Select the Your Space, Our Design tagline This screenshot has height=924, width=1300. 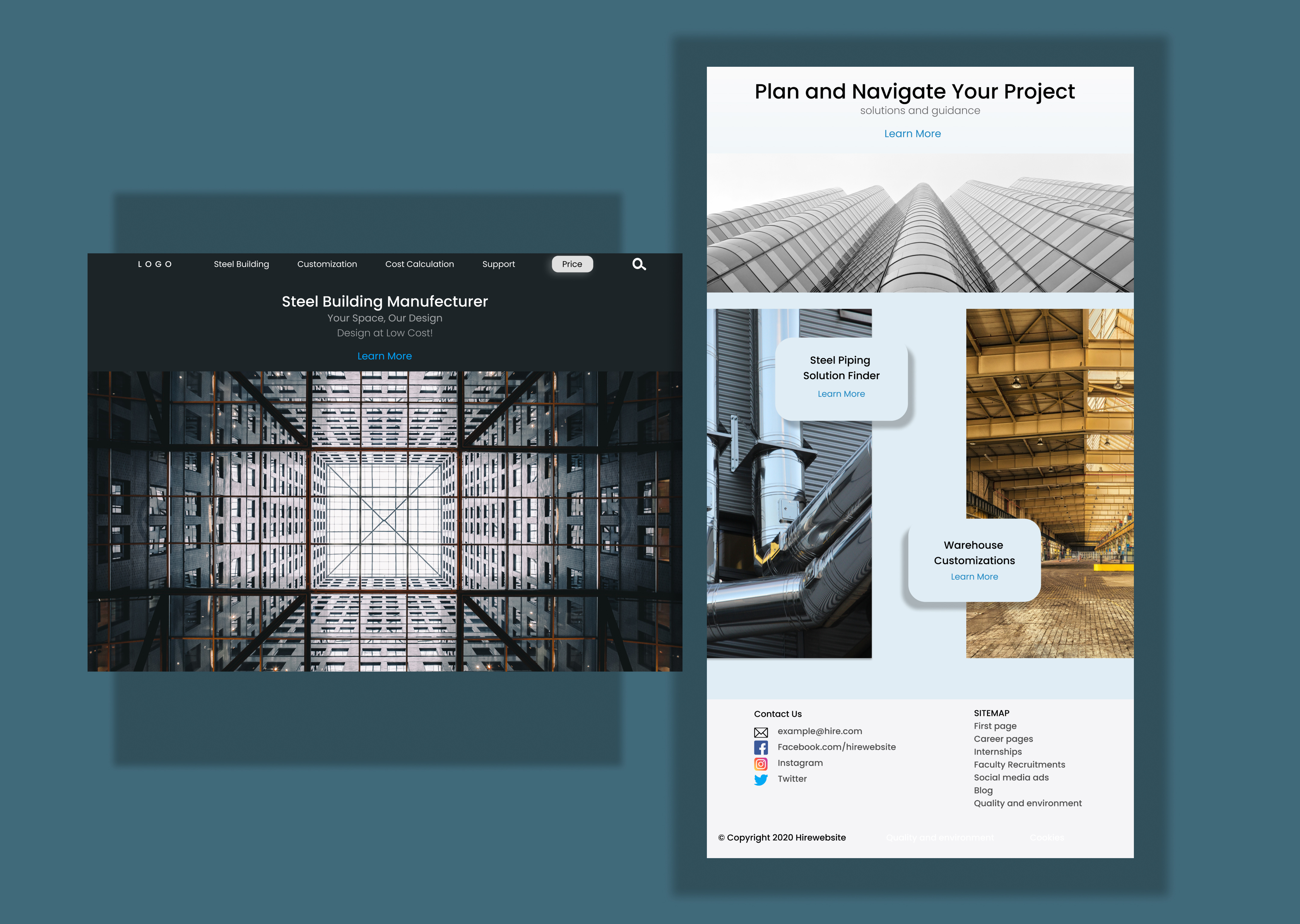tap(385, 318)
